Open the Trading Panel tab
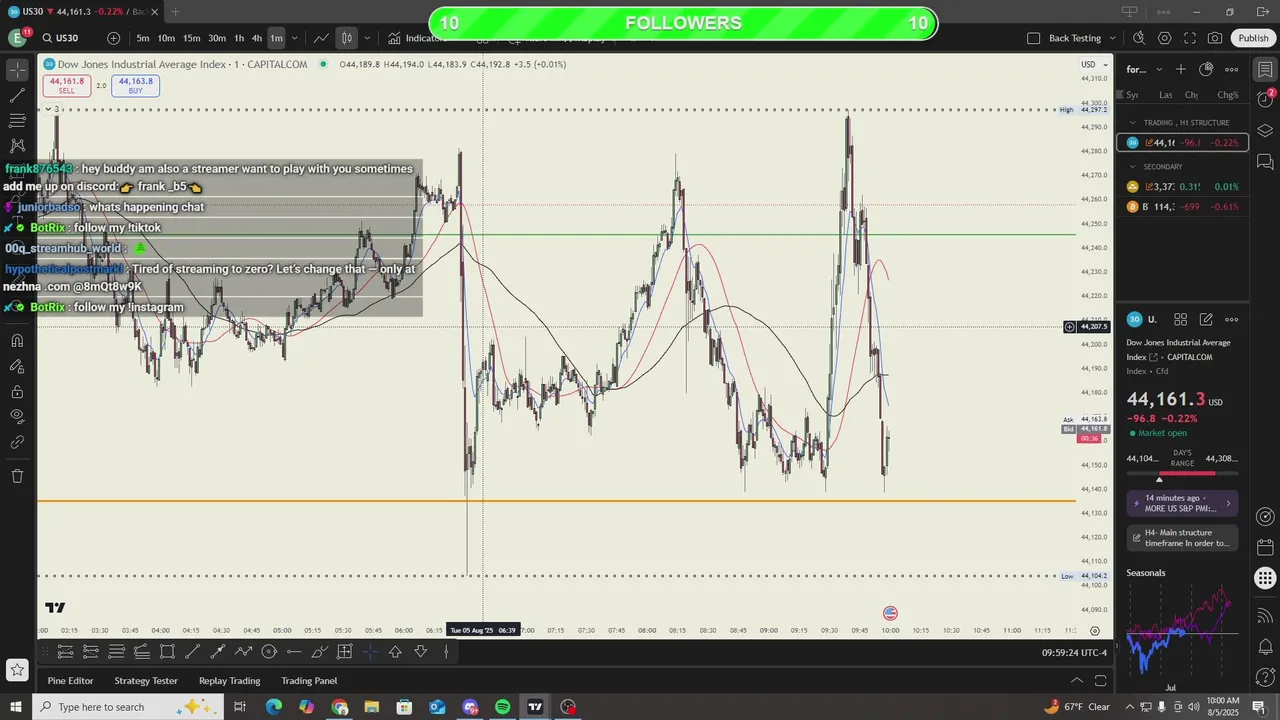Screen dimensions: 1280x720 click(x=309, y=681)
